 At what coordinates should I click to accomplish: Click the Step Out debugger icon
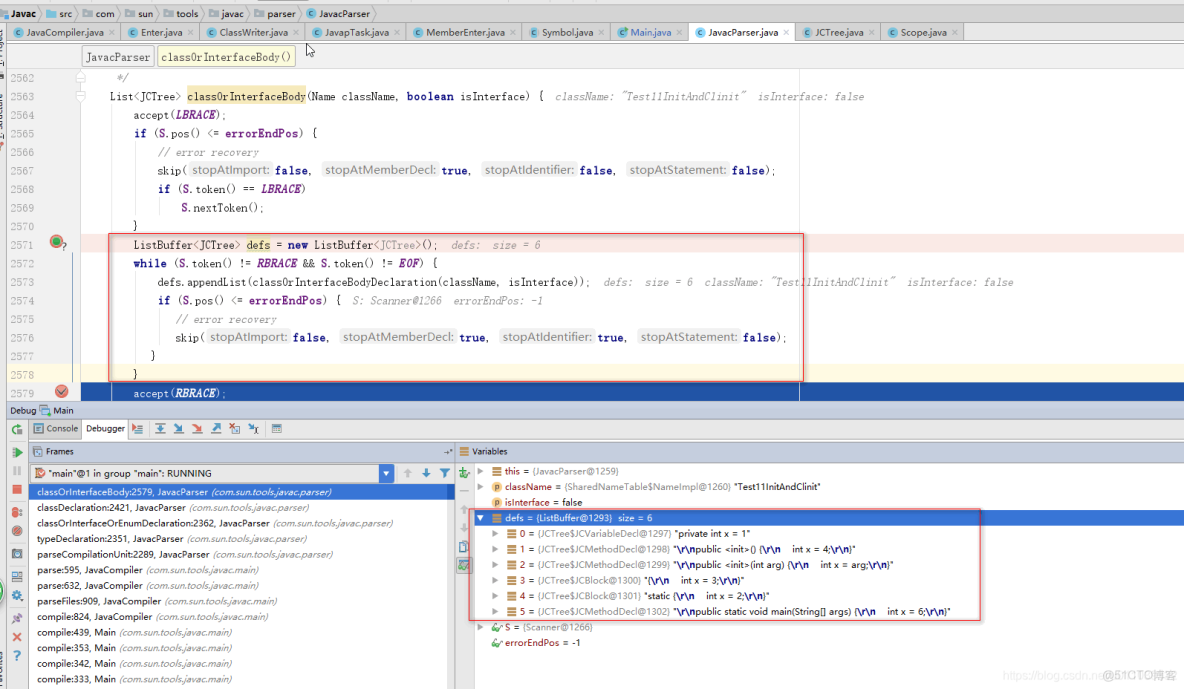click(214, 428)
